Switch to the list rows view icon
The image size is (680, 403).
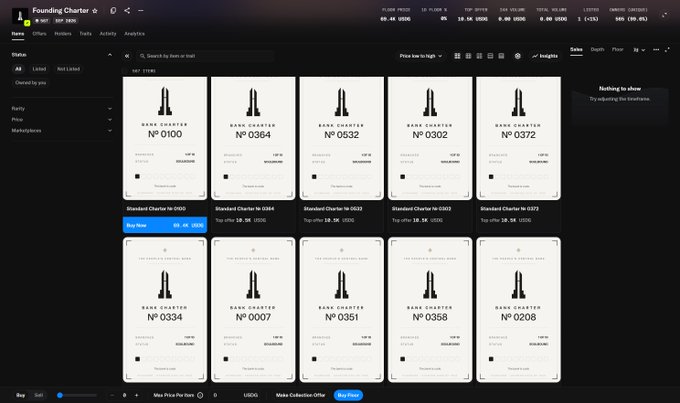tap(490, 56)
